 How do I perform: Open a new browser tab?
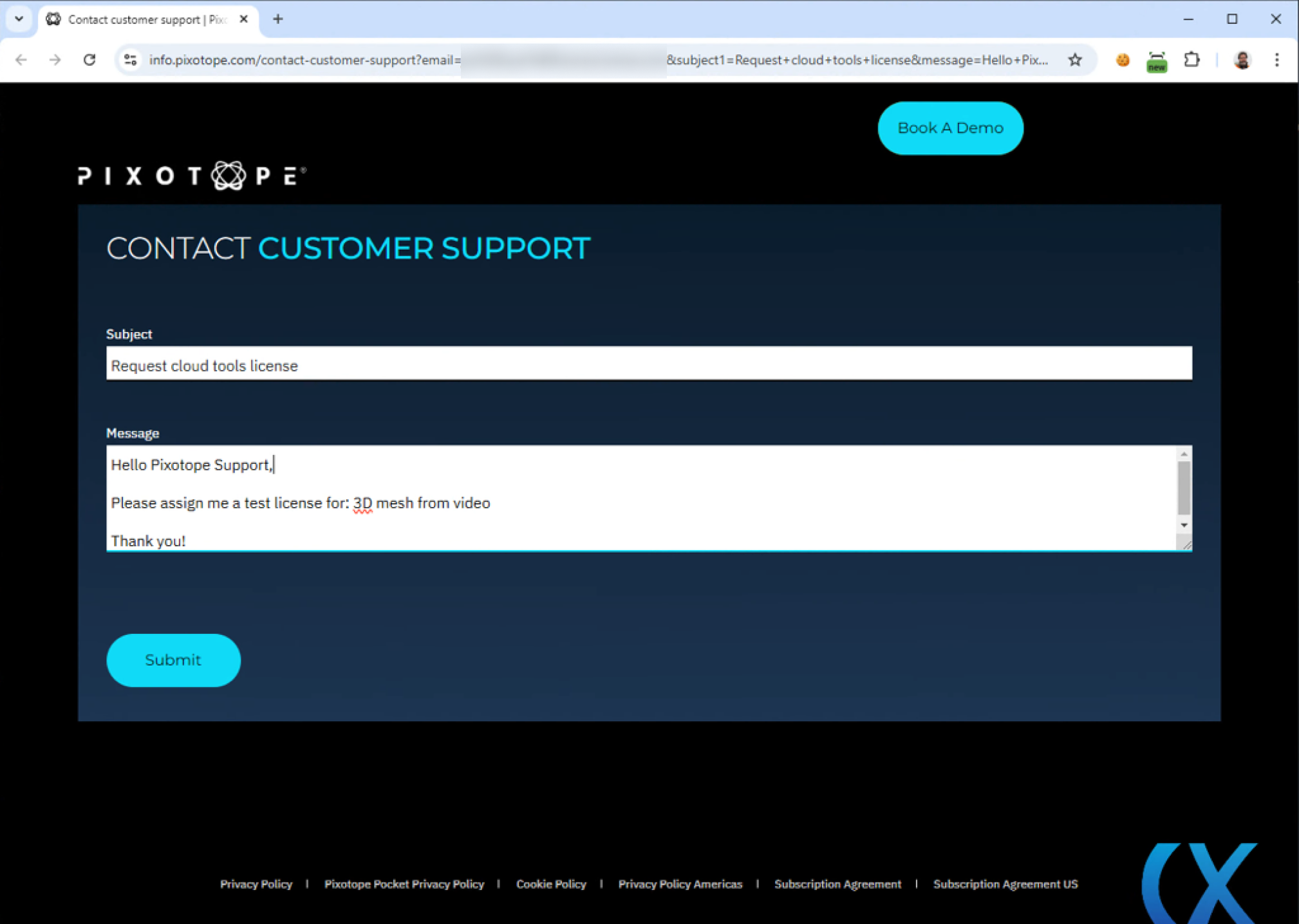(277, 19)
